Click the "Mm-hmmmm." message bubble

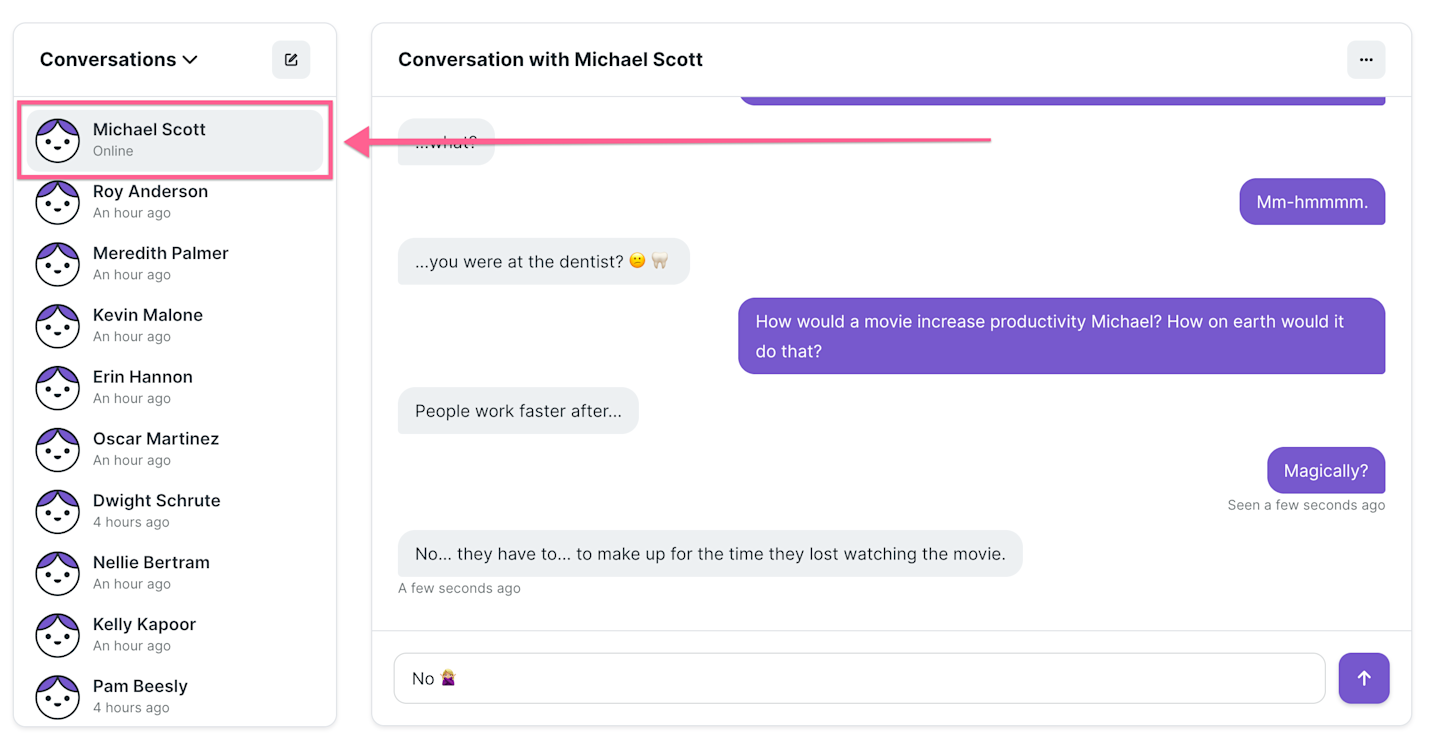[x=1312, y=202]
